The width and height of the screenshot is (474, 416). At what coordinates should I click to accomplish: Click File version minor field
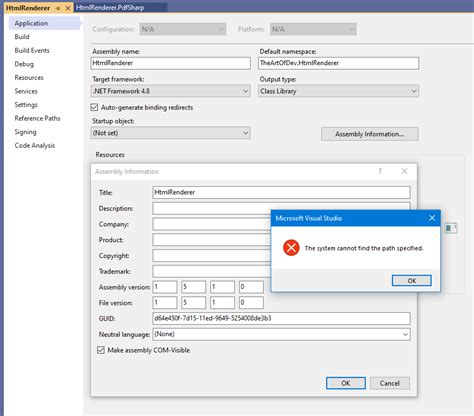[x=193, y=303]
